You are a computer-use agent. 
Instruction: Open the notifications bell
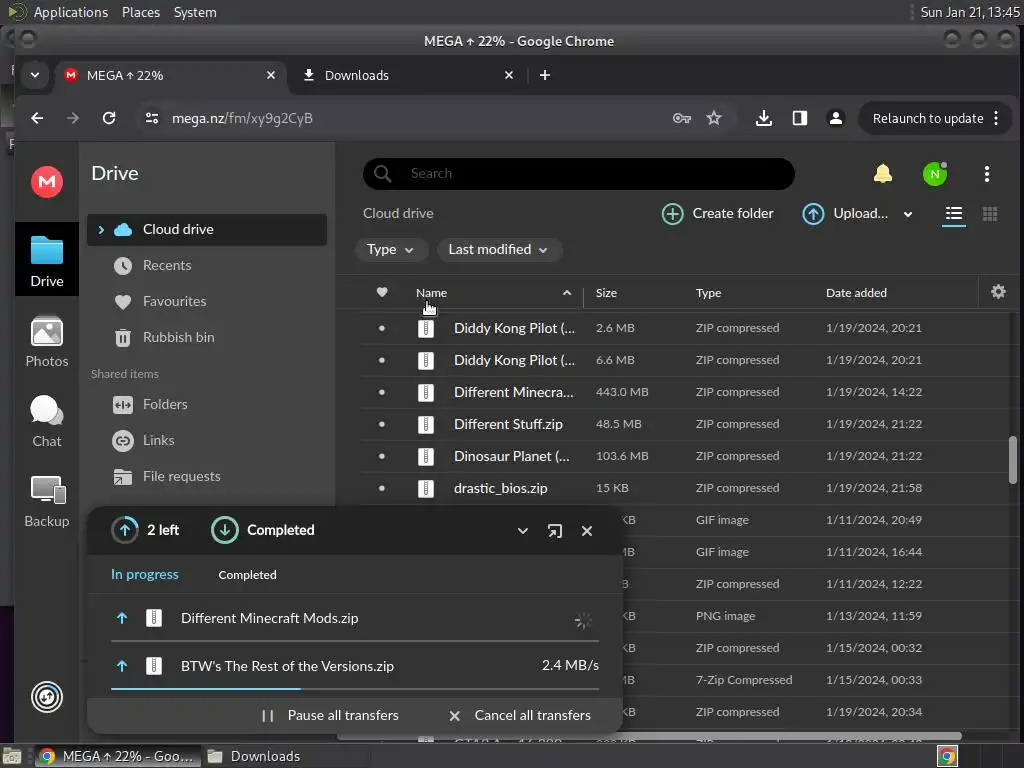(x=882, y=174)
